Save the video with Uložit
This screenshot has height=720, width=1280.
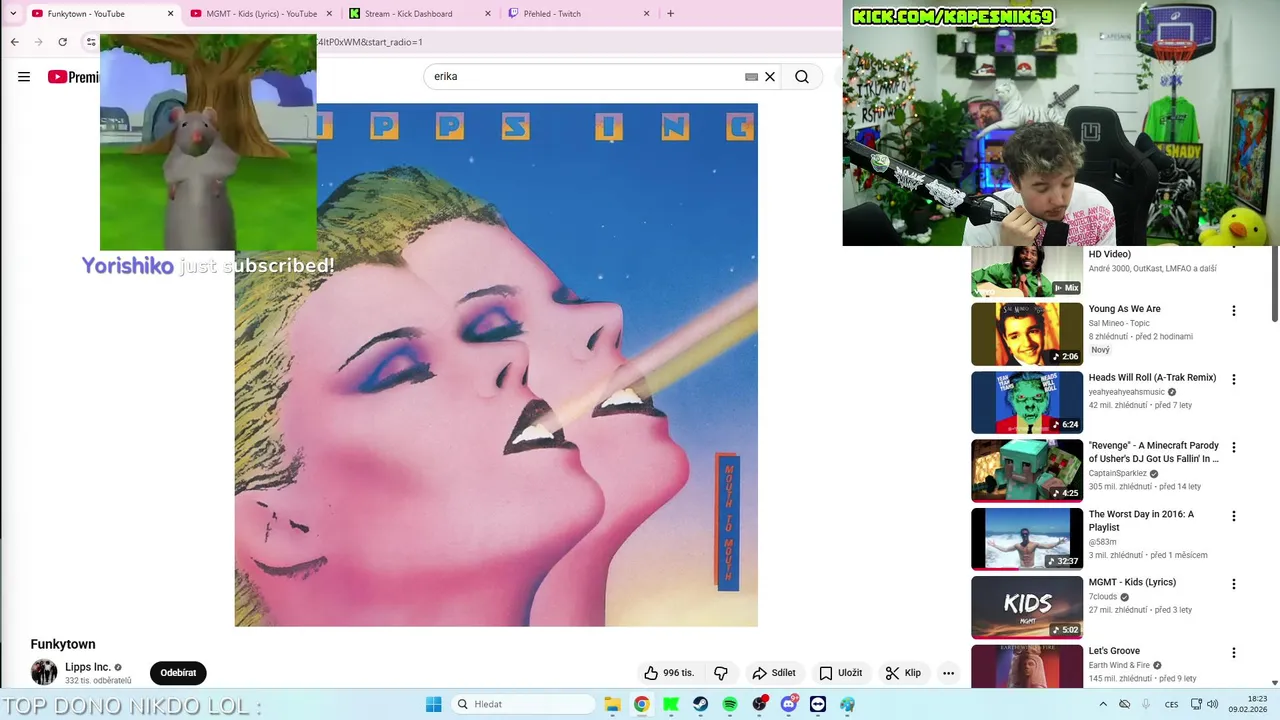[840, 673]
